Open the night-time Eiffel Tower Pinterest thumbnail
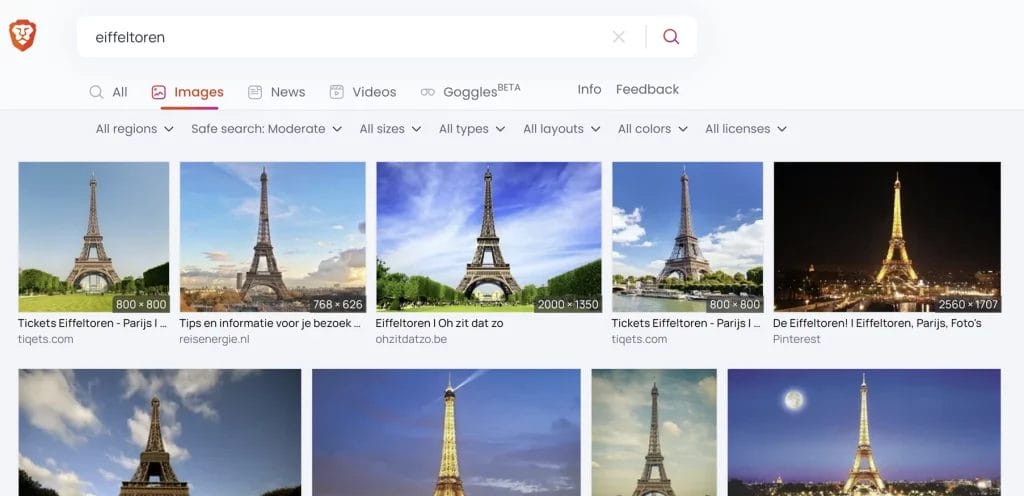 (887, 237)
